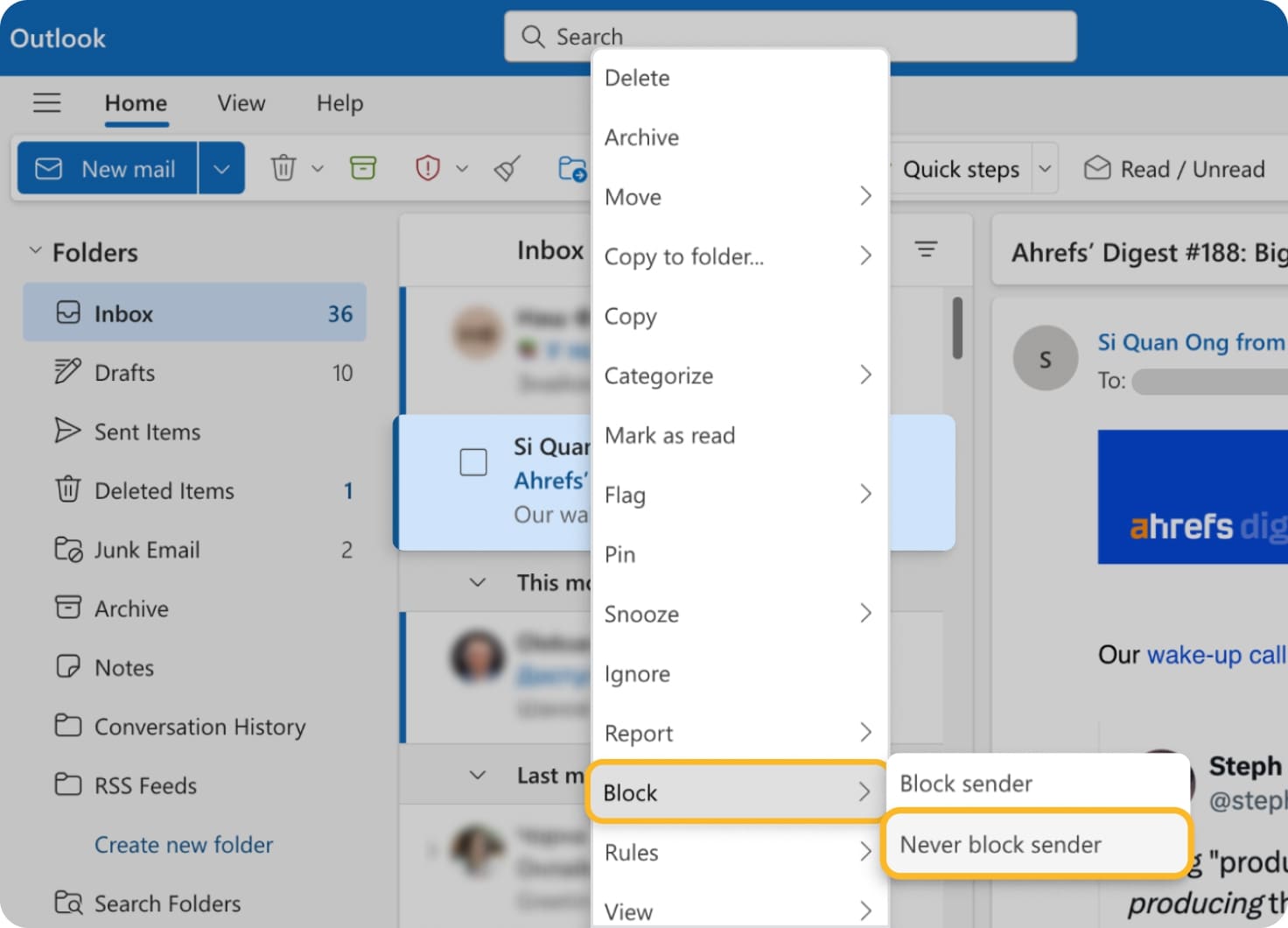Select Block sender in submenu
The image size is (1288, 928).
point(1039,784)
